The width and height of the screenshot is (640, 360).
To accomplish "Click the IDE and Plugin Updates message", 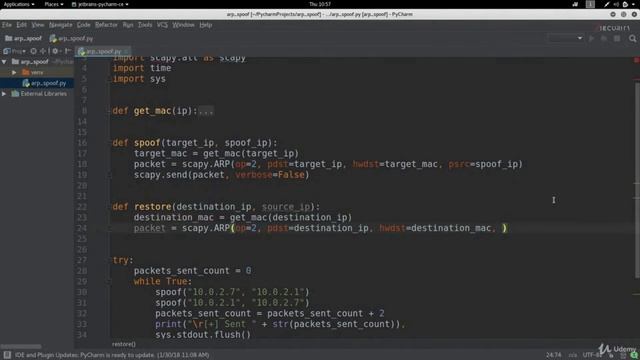I will (112, 355).
